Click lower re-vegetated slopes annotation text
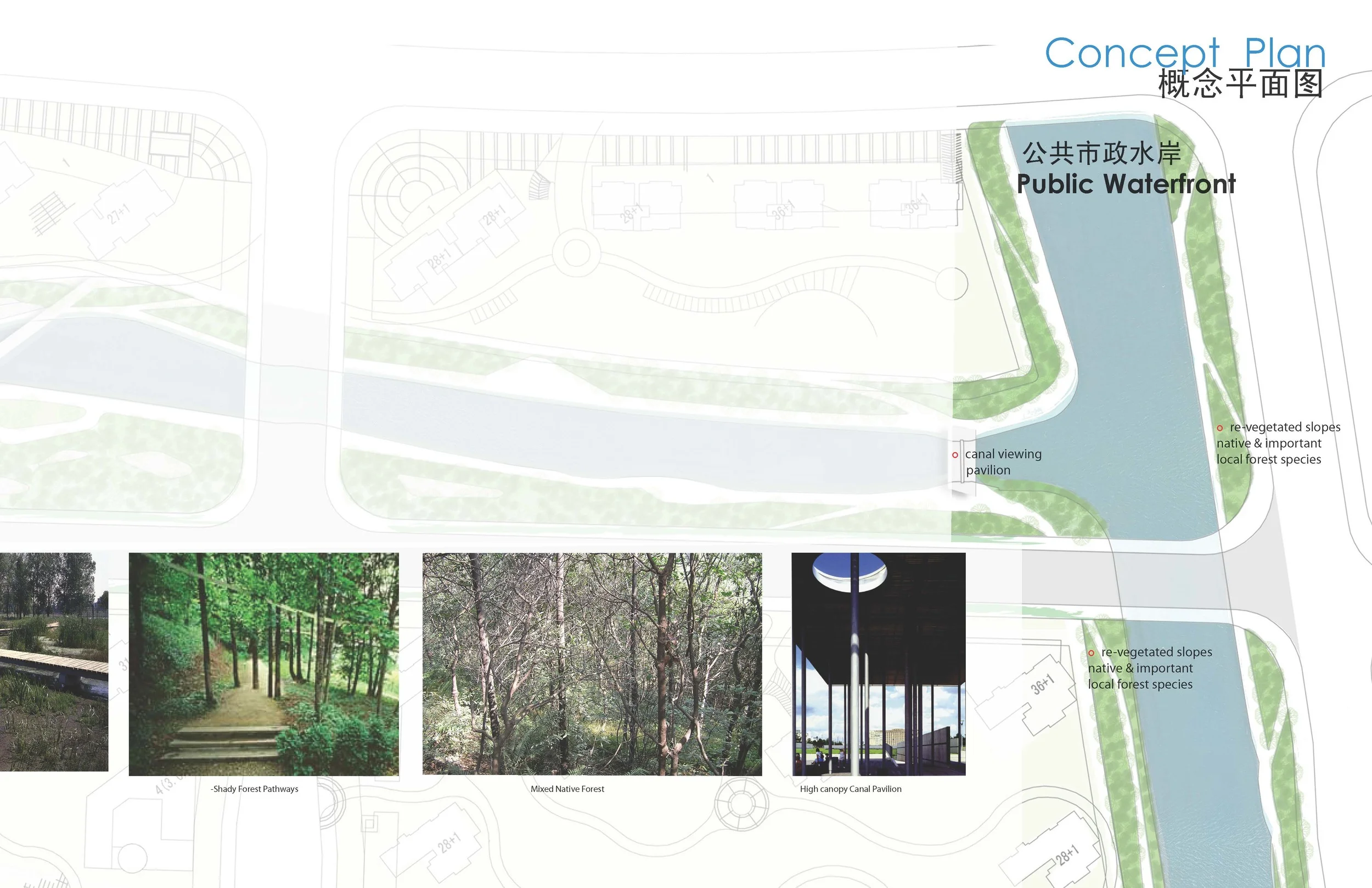The width and height of the screenshot is (1372, 888). click(1150, 668)
